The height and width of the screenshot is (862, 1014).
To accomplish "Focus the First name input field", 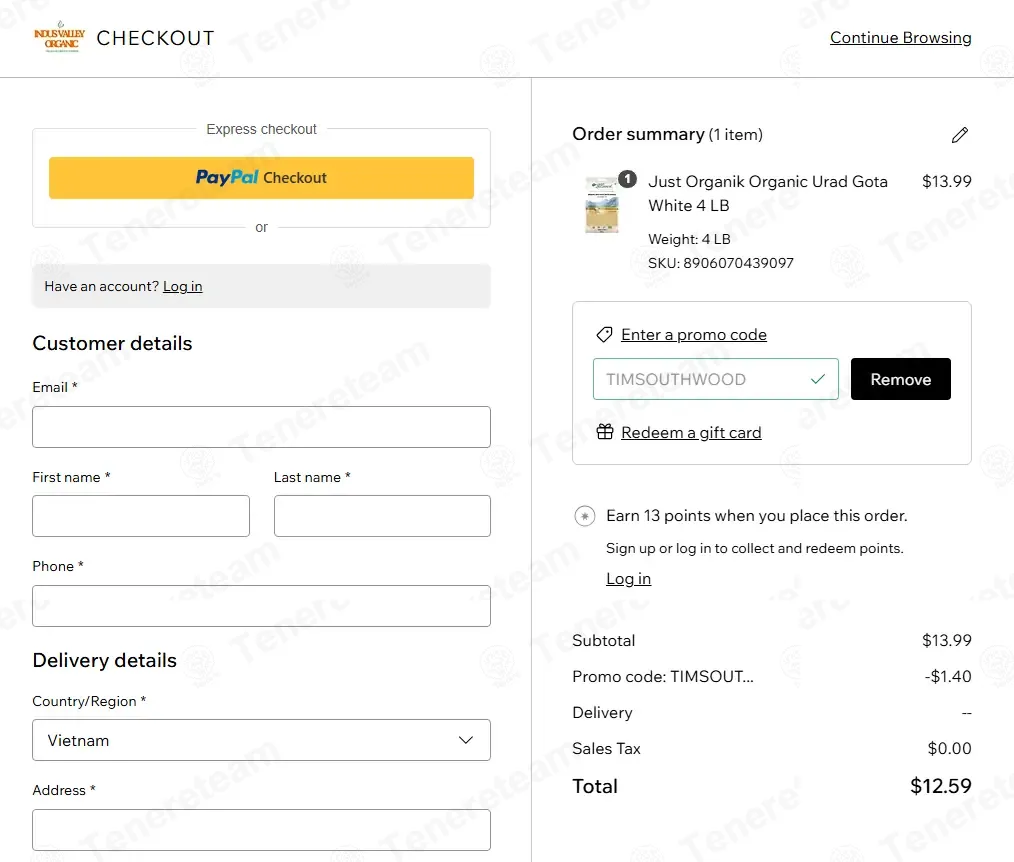I will click(141, 516).
